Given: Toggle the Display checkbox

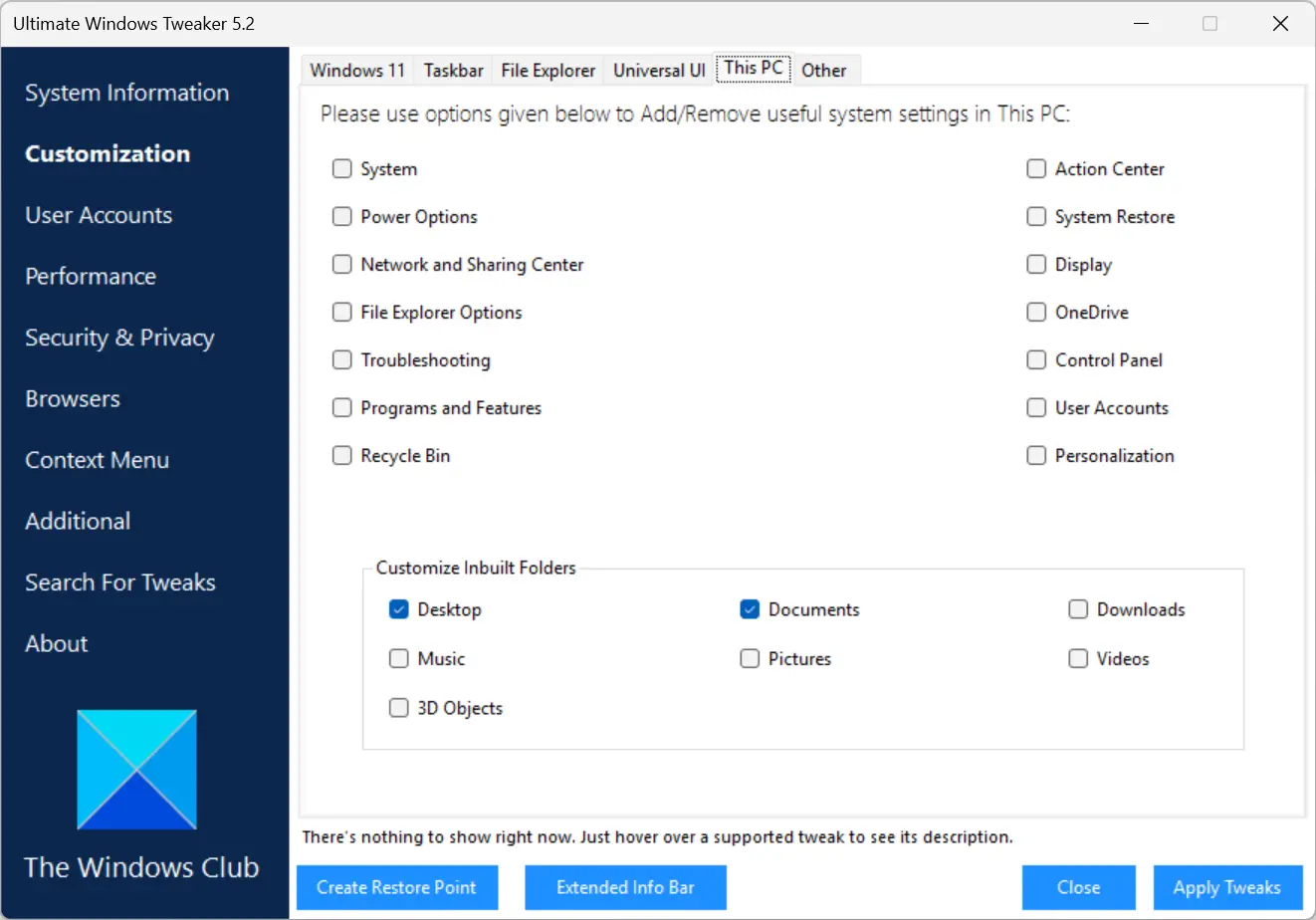Looking at the screenshot, I should (x=1036, y=265).
